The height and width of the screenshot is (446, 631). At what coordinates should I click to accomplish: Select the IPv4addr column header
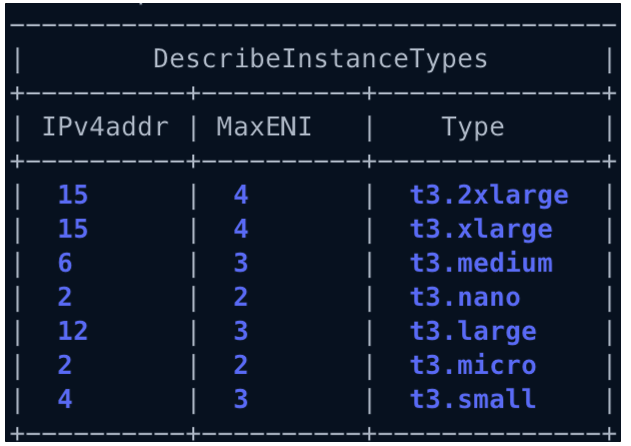coord(105,127)
